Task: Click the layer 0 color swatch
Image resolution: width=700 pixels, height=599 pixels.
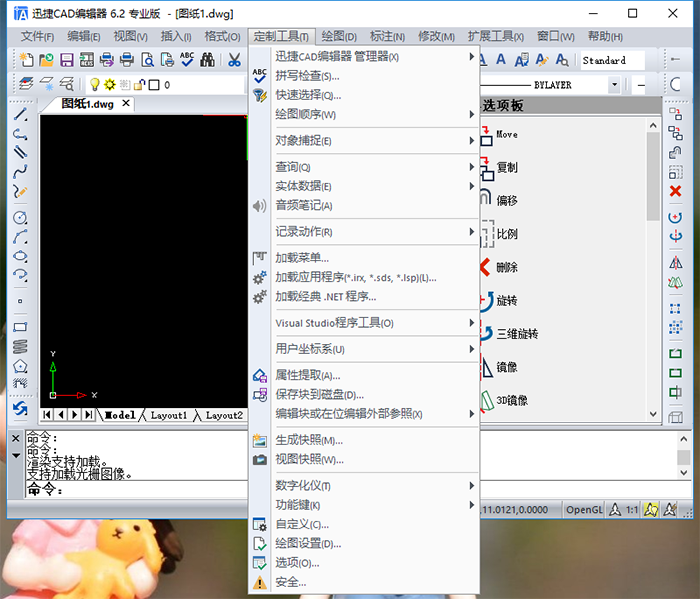Action: 154,85
